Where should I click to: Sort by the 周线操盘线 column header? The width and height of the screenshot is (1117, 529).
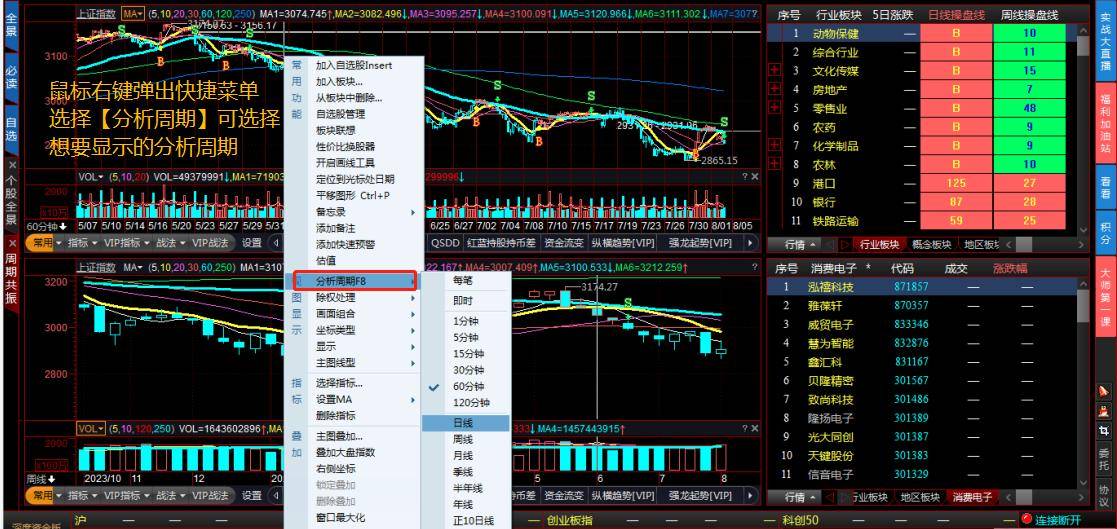click(1029, 15)
